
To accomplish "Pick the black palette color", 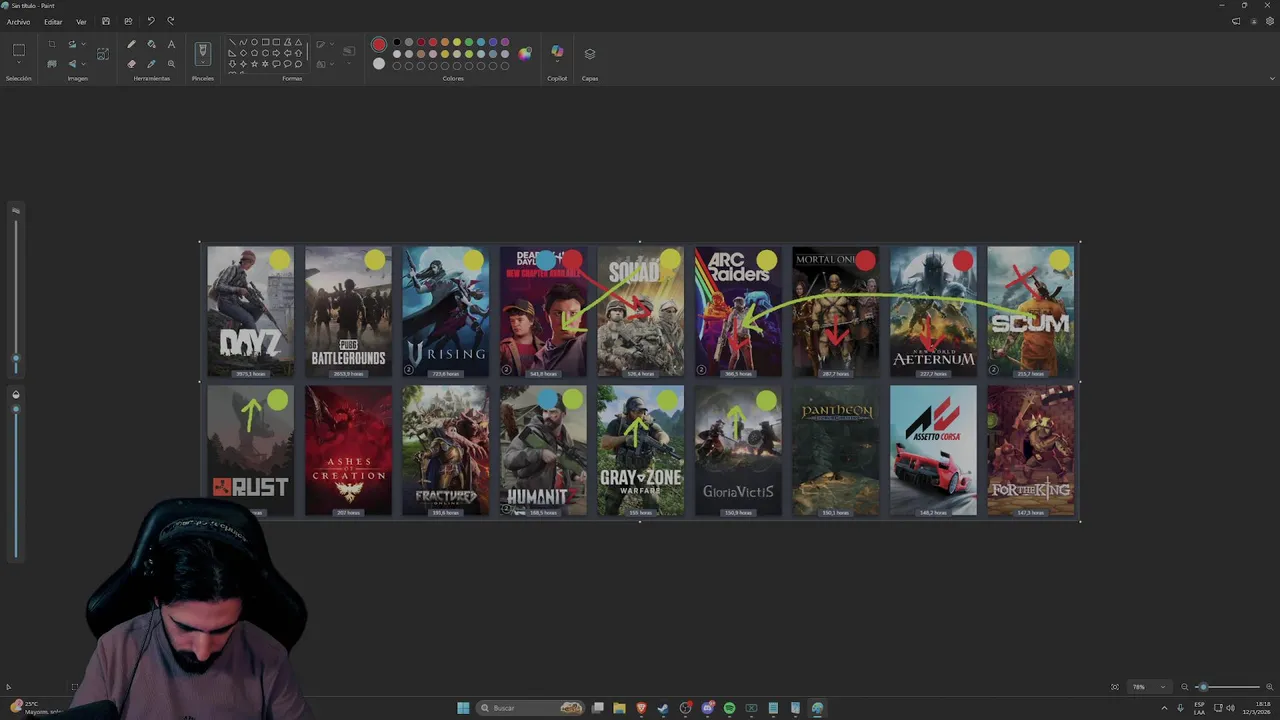I will click(x=397, y=42).
